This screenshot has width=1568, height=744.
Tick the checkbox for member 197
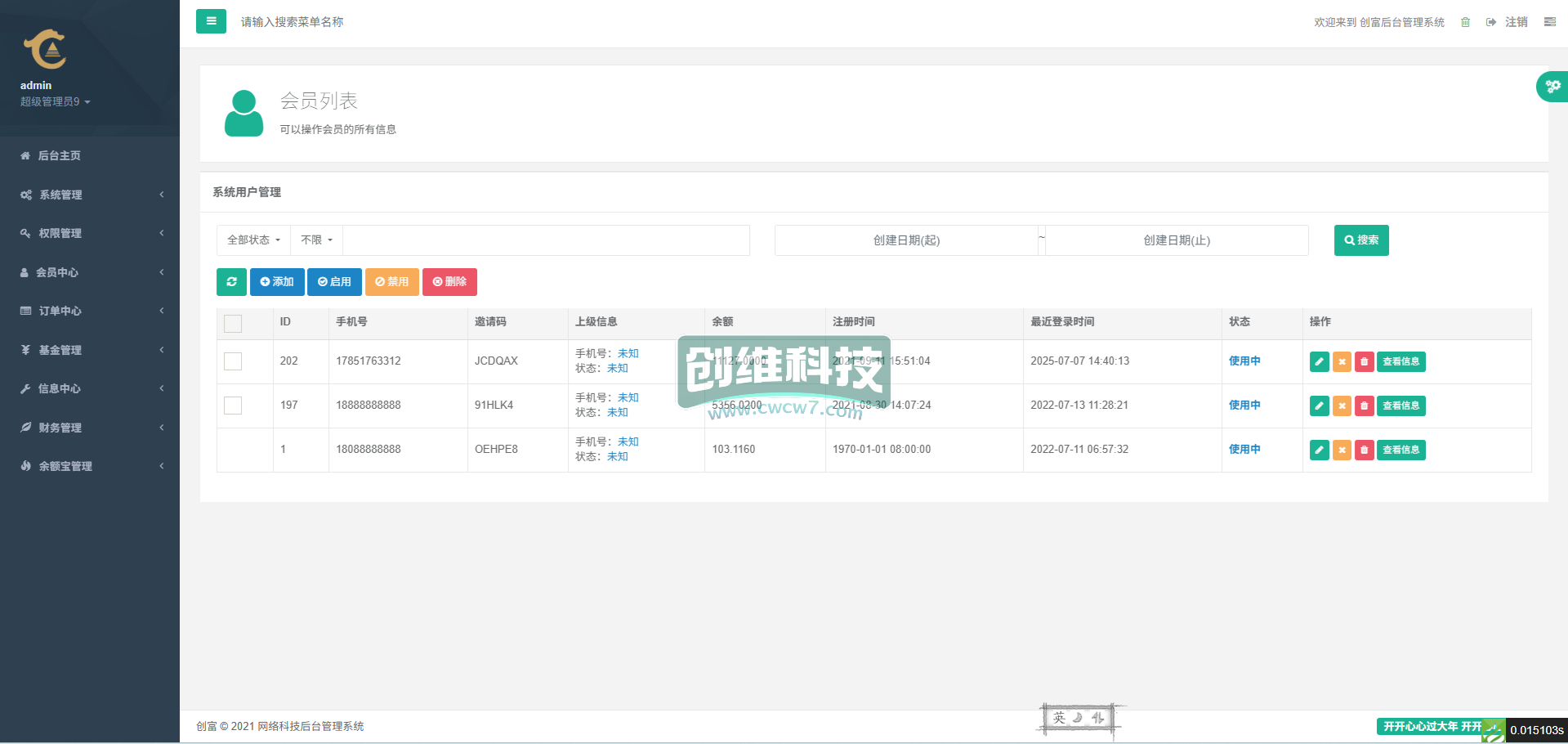[233, 406]
